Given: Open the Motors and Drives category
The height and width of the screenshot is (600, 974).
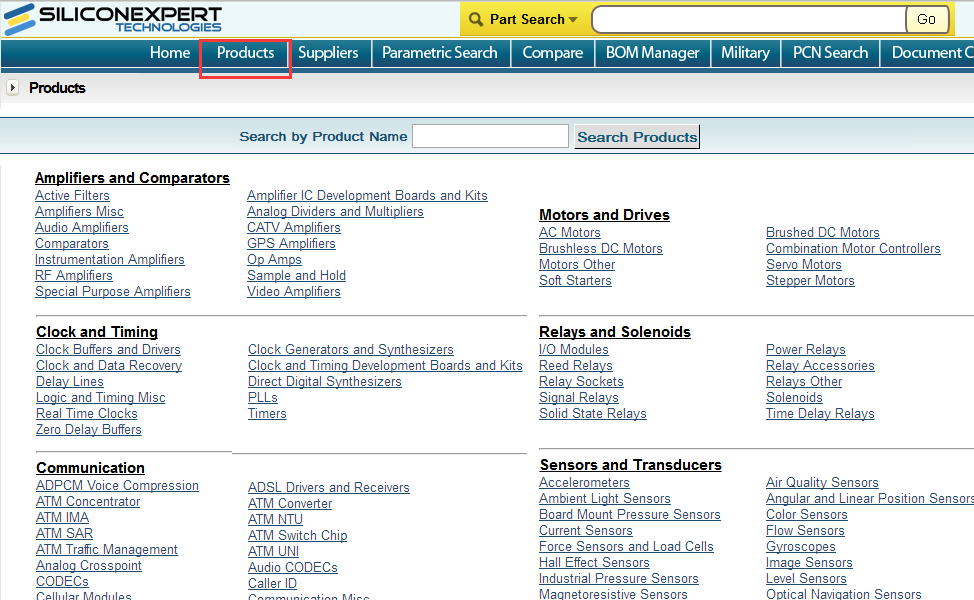Looking at the screenshot, I should coord(604,215).
